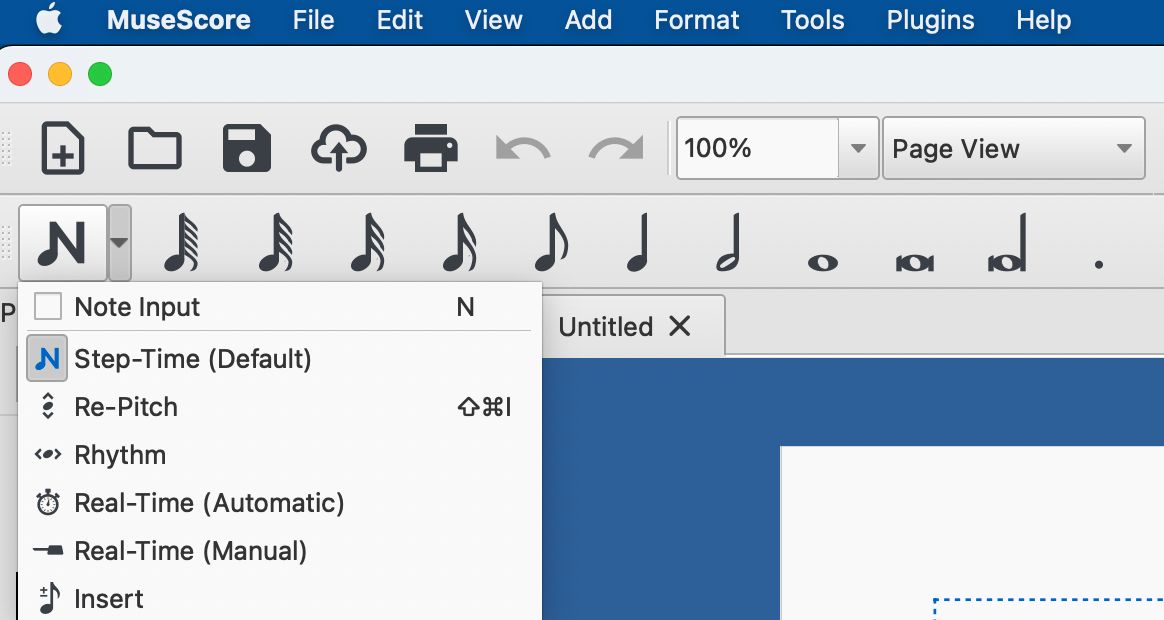The width and height of the screenshot is (1164, 620).
Task: Choose Real-Time (Manual) mode
Action: [x=281, y=551]
